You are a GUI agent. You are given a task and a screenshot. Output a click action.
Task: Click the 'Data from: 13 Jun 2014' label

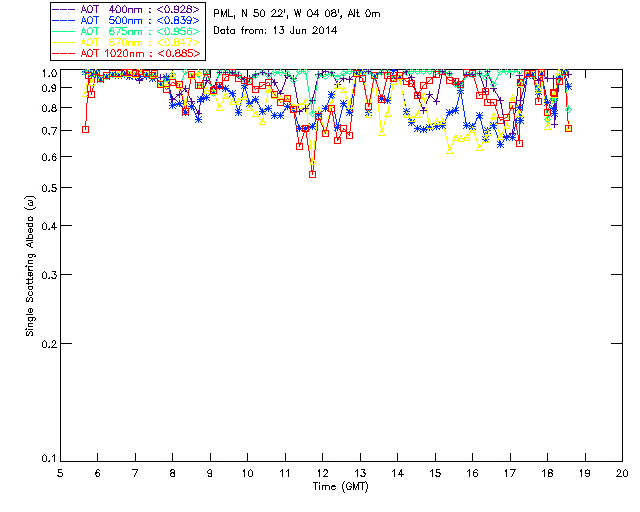(275, 30)
